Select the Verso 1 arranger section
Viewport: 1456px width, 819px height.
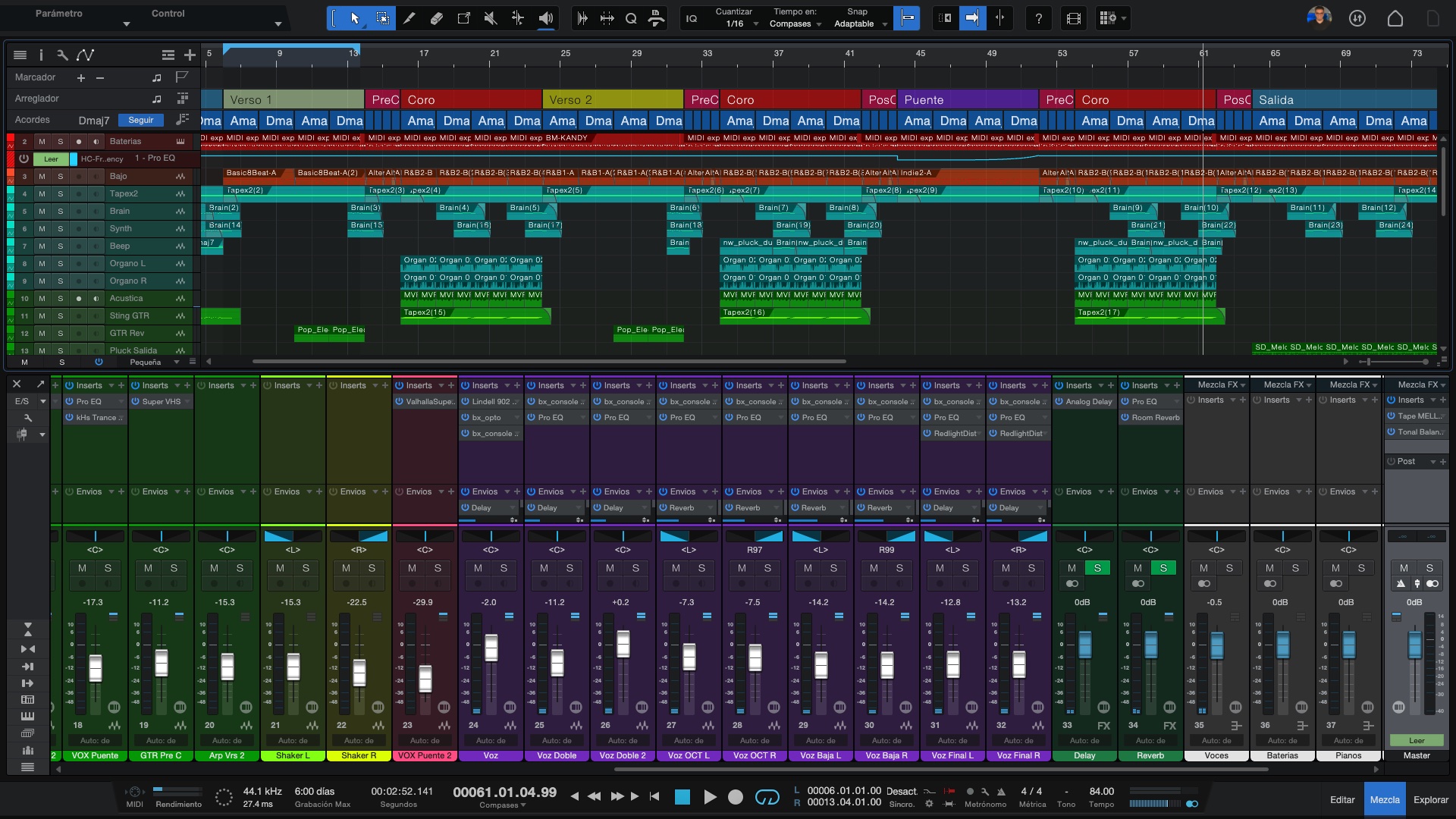click(x=293, y=99)
